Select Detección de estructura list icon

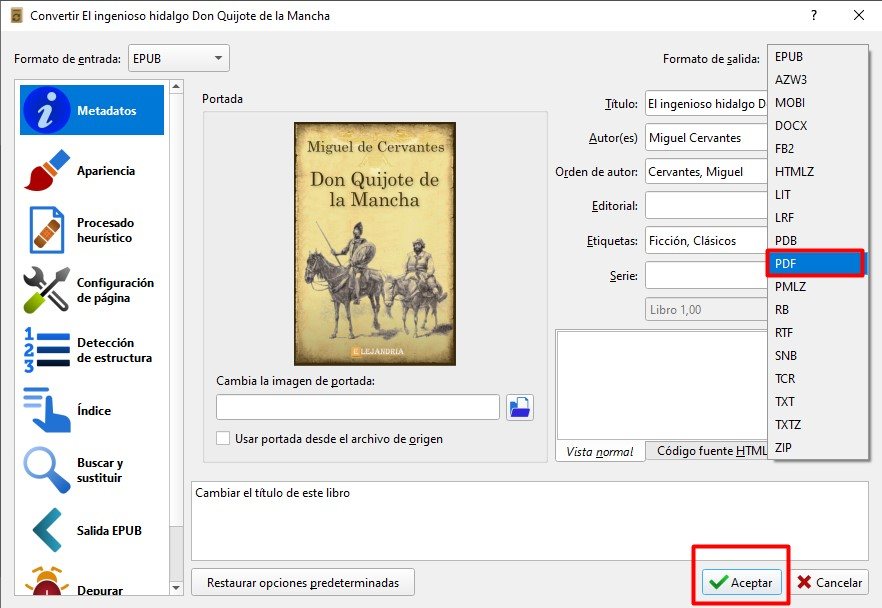[x=46, y=350]
